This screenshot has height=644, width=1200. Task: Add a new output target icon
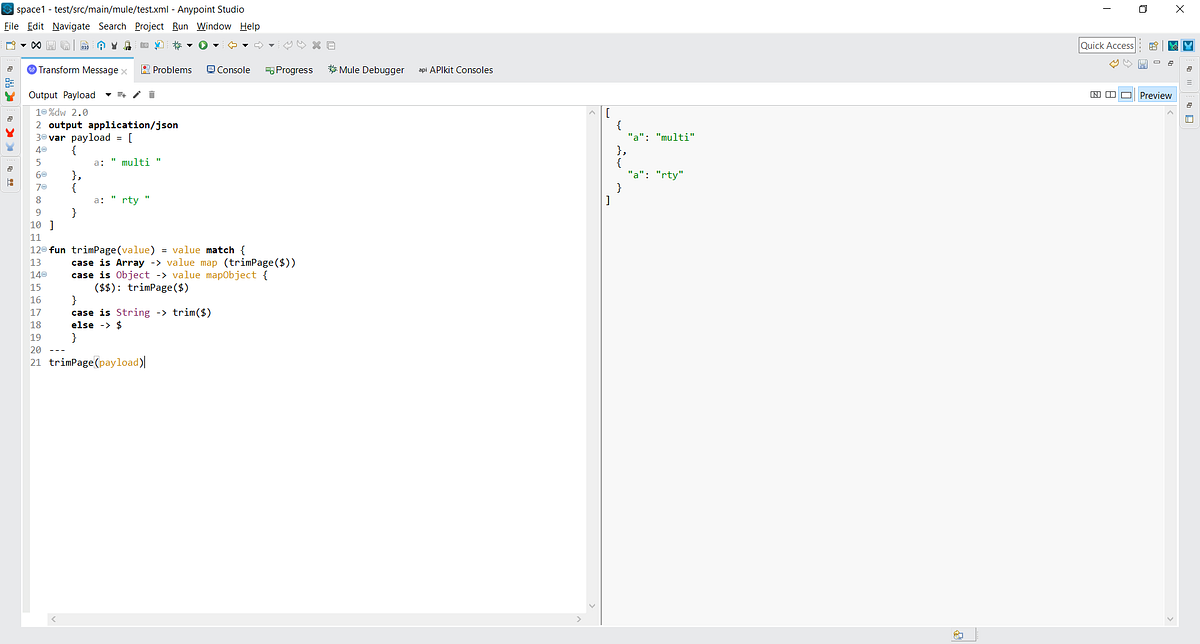(122, 94)
